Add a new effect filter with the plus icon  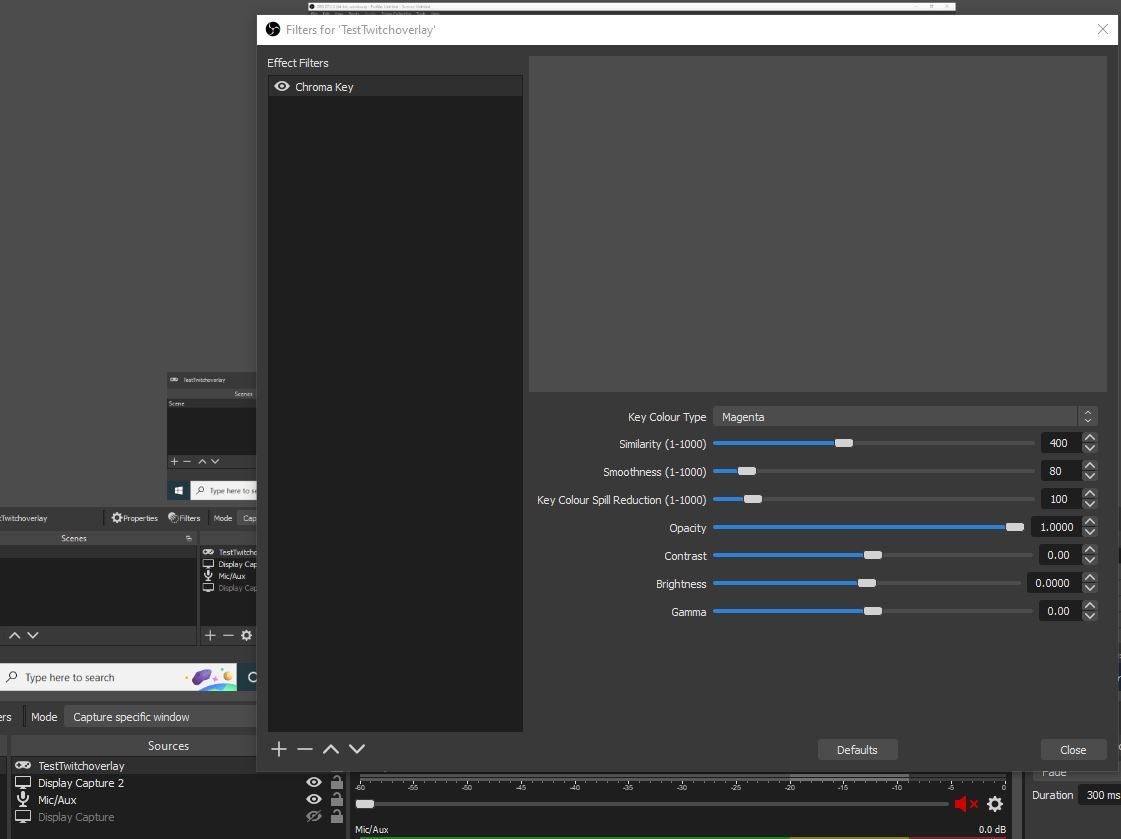(279, 748)
